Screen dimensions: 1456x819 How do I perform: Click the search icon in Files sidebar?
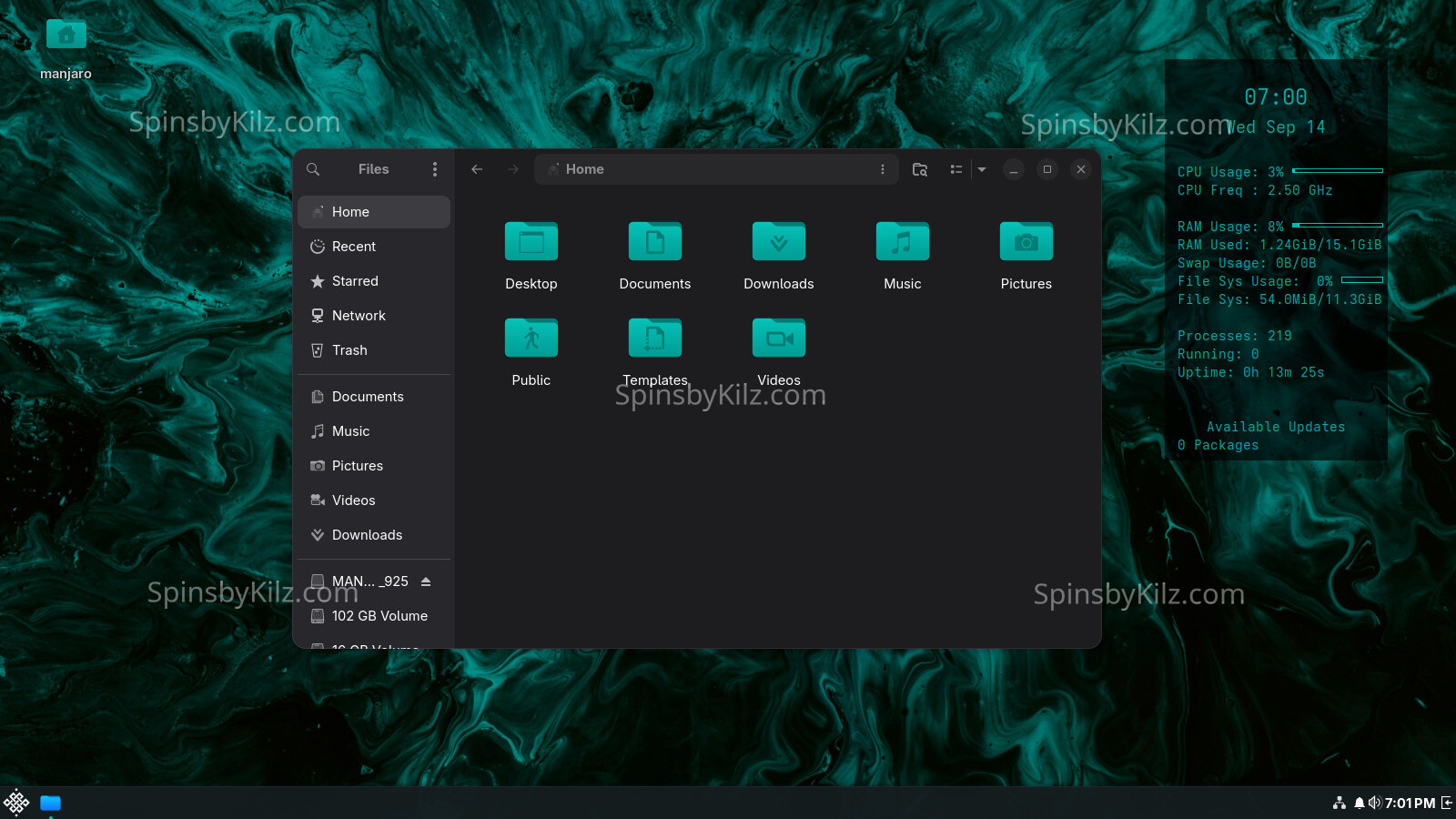tap(313, 169)
